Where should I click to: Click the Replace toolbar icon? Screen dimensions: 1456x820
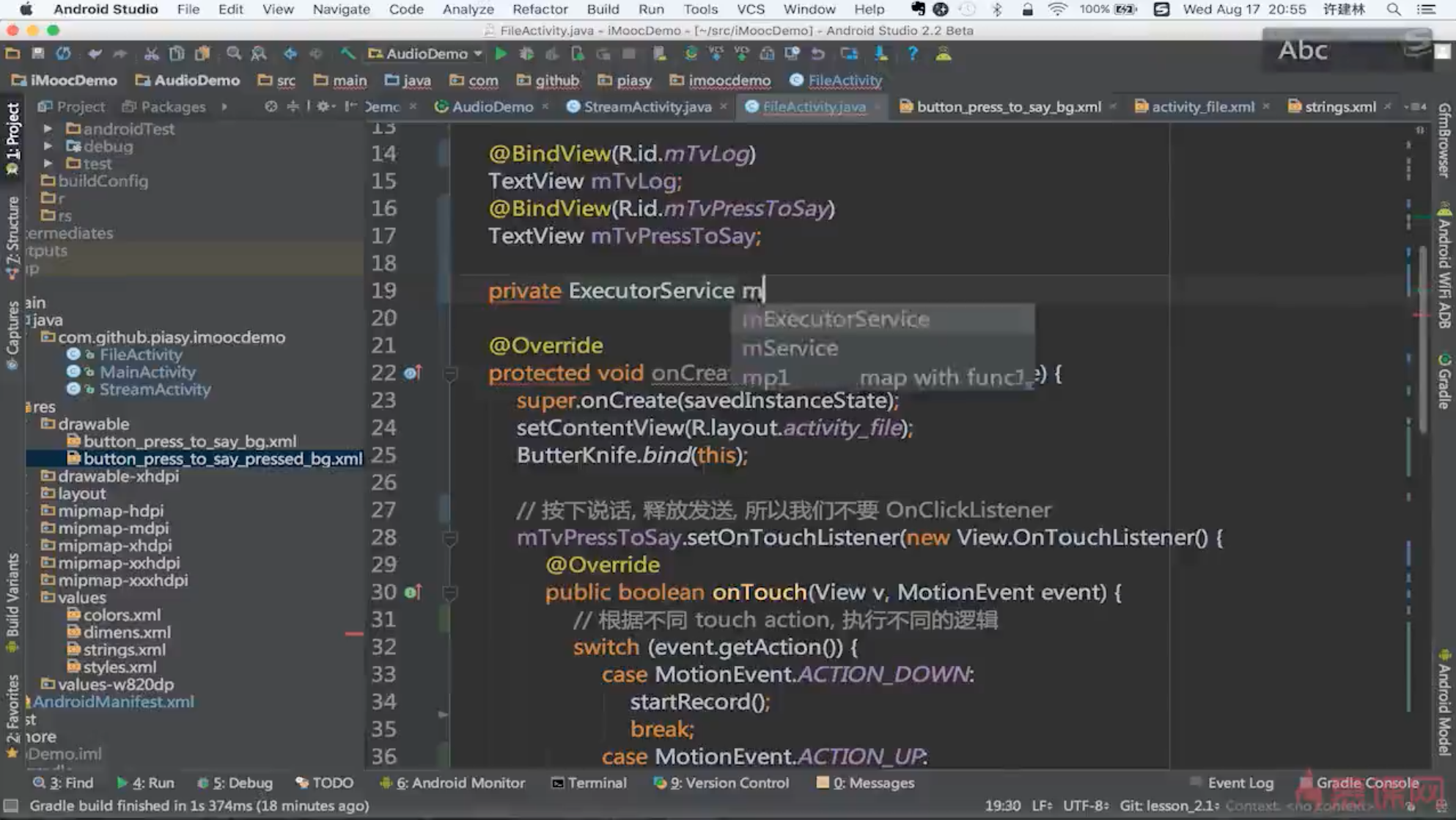click(259, 54)
